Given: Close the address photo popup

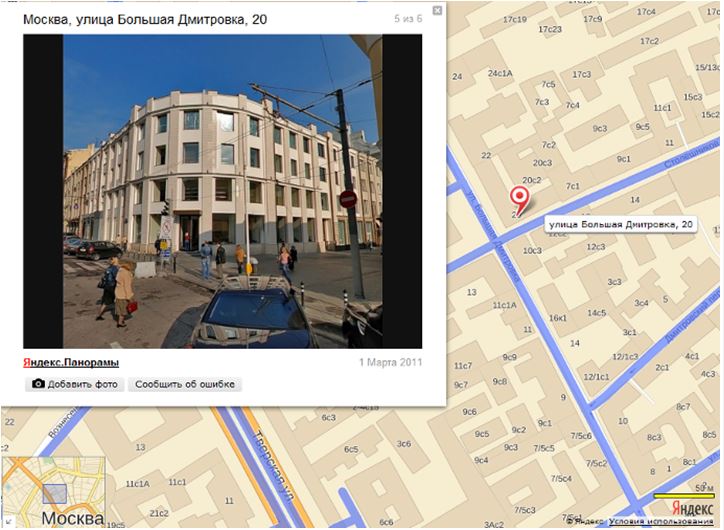Looking at the screenshot, I should 437,11.
